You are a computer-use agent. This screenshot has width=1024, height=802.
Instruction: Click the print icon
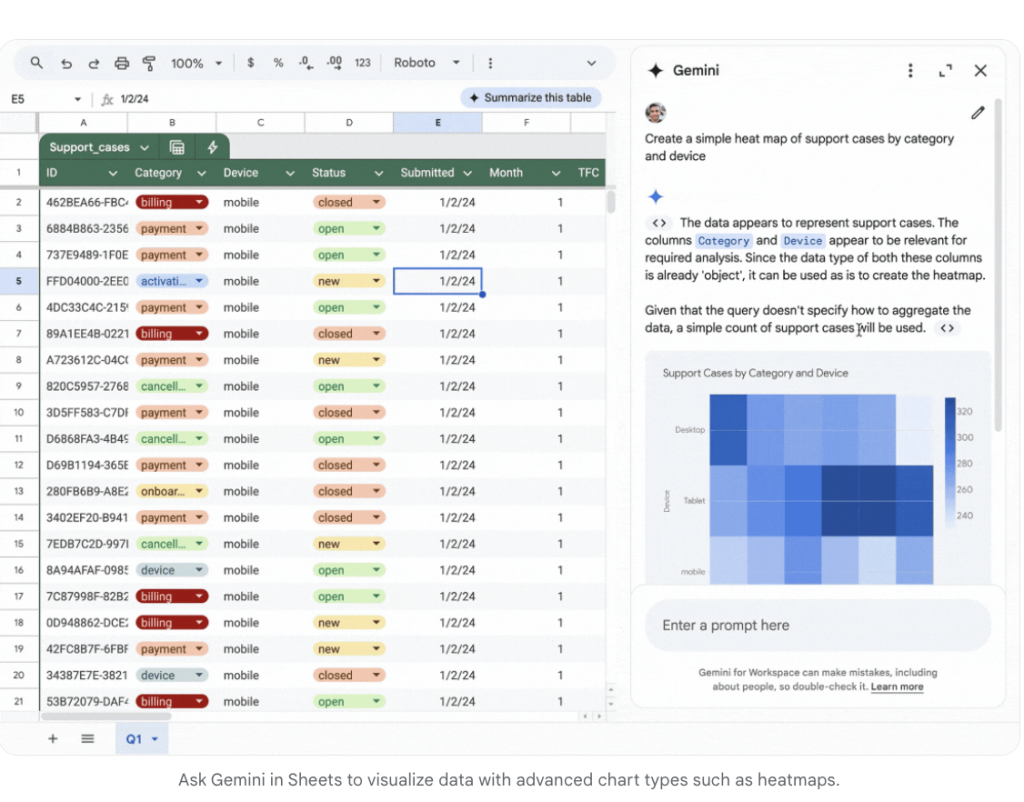click(x=122, y=63)
